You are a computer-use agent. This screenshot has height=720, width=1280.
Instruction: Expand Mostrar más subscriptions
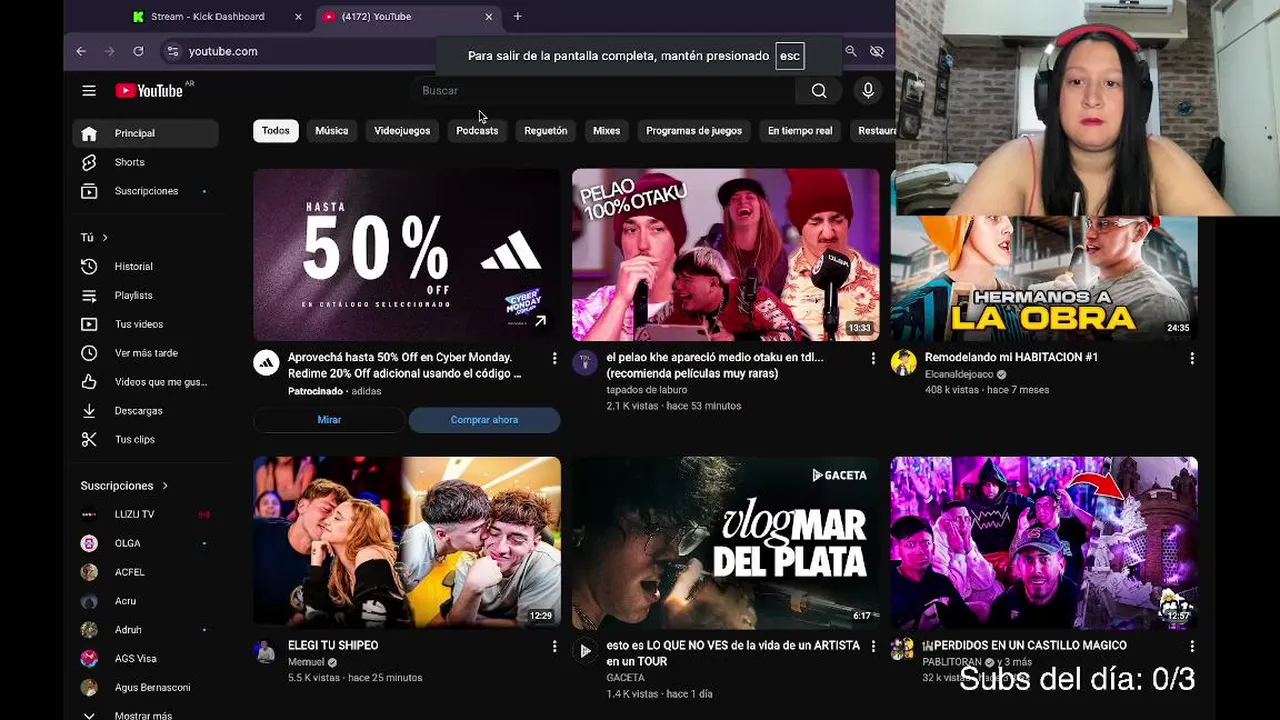click(146, 715)
